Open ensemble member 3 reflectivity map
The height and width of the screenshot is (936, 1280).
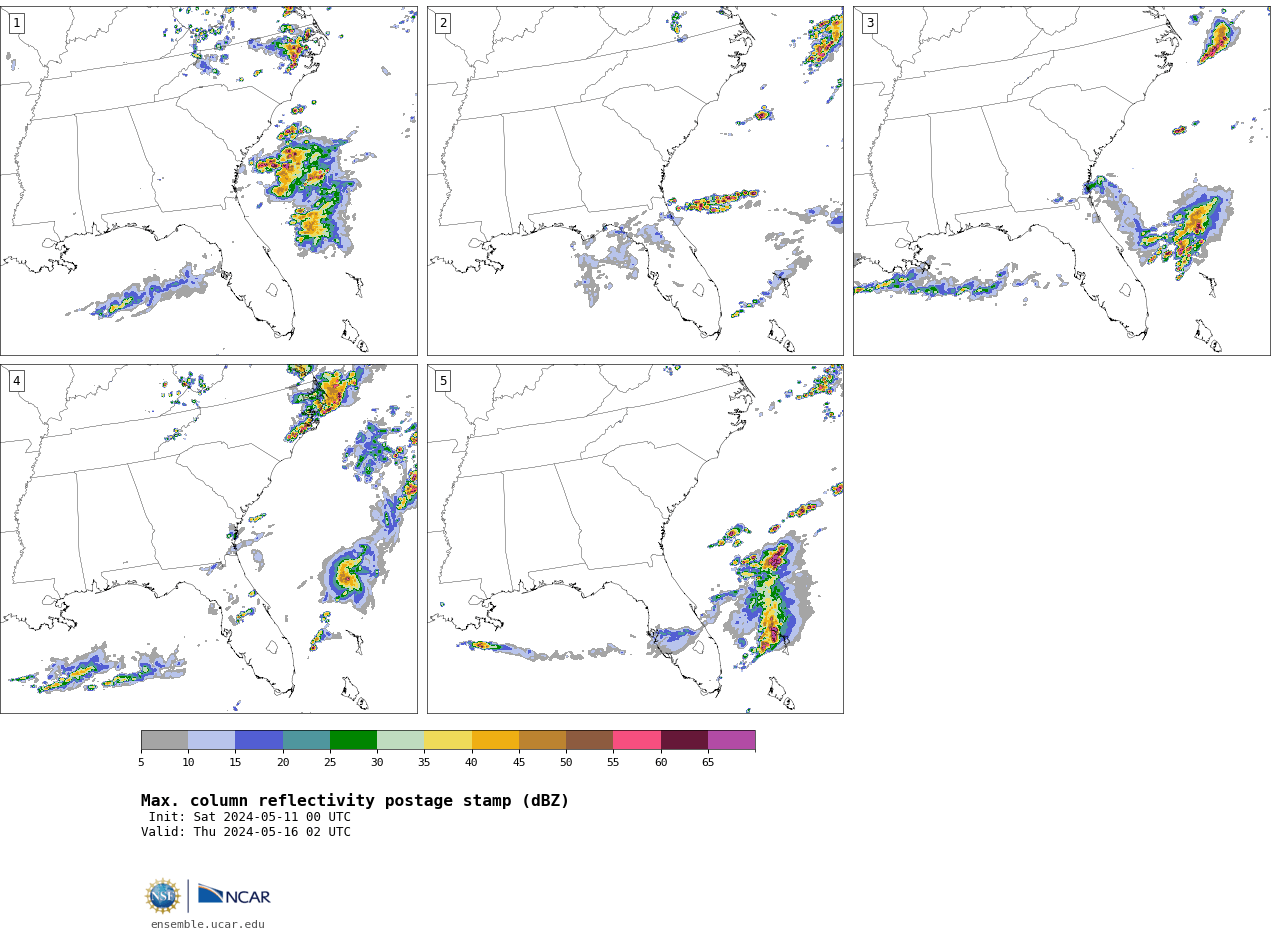coord(1061,181)
